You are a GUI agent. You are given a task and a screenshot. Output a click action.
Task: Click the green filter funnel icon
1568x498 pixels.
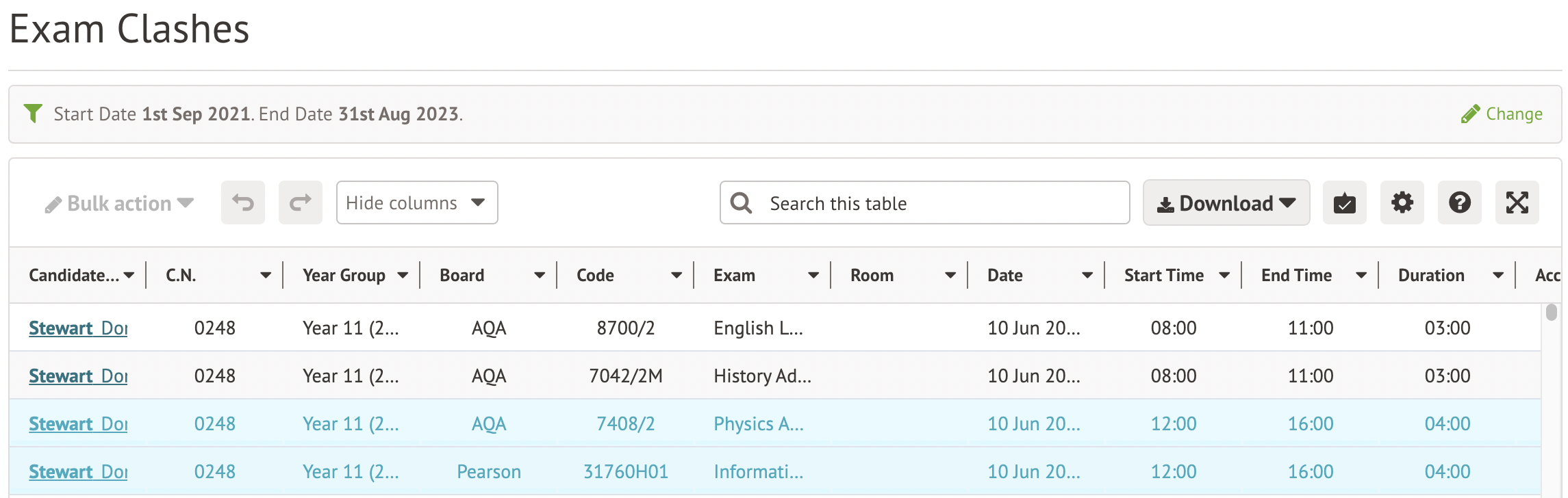coord(33,113)
